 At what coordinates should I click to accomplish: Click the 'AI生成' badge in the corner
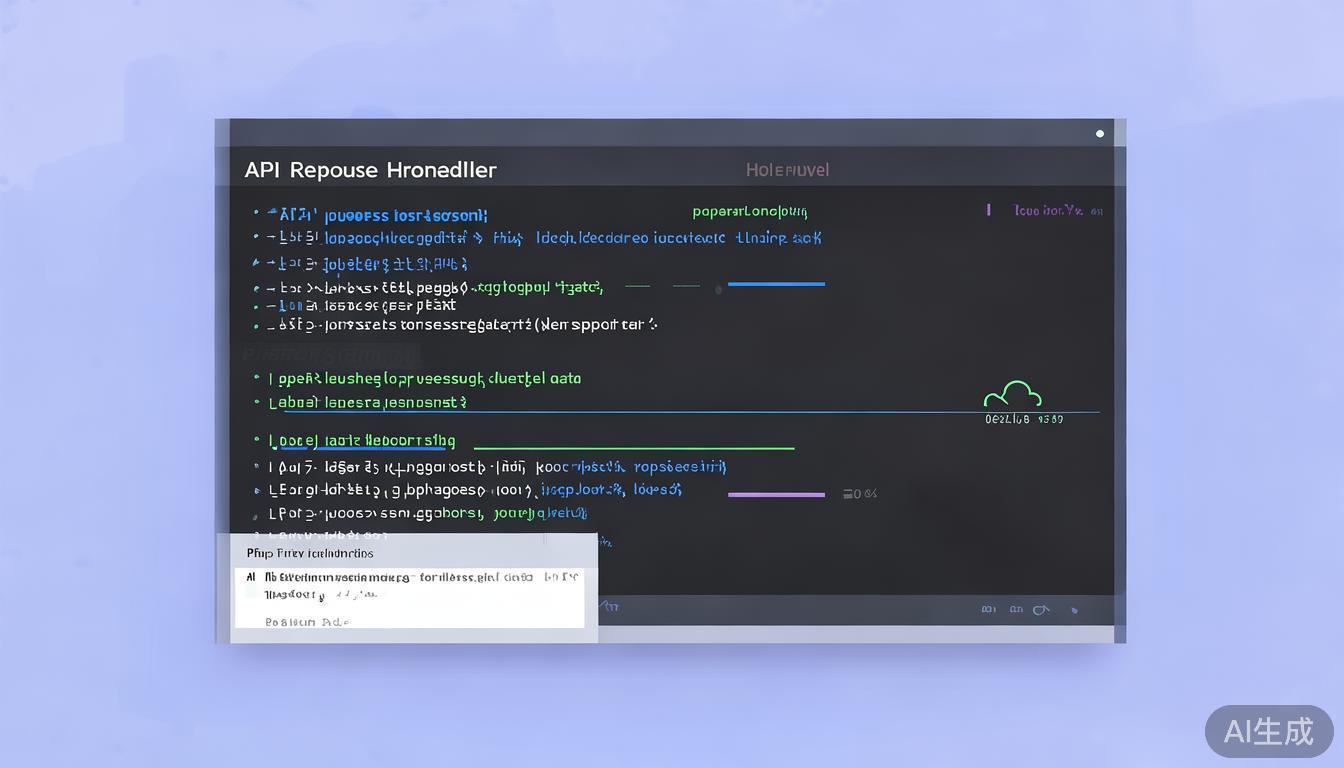[1268, 731]
